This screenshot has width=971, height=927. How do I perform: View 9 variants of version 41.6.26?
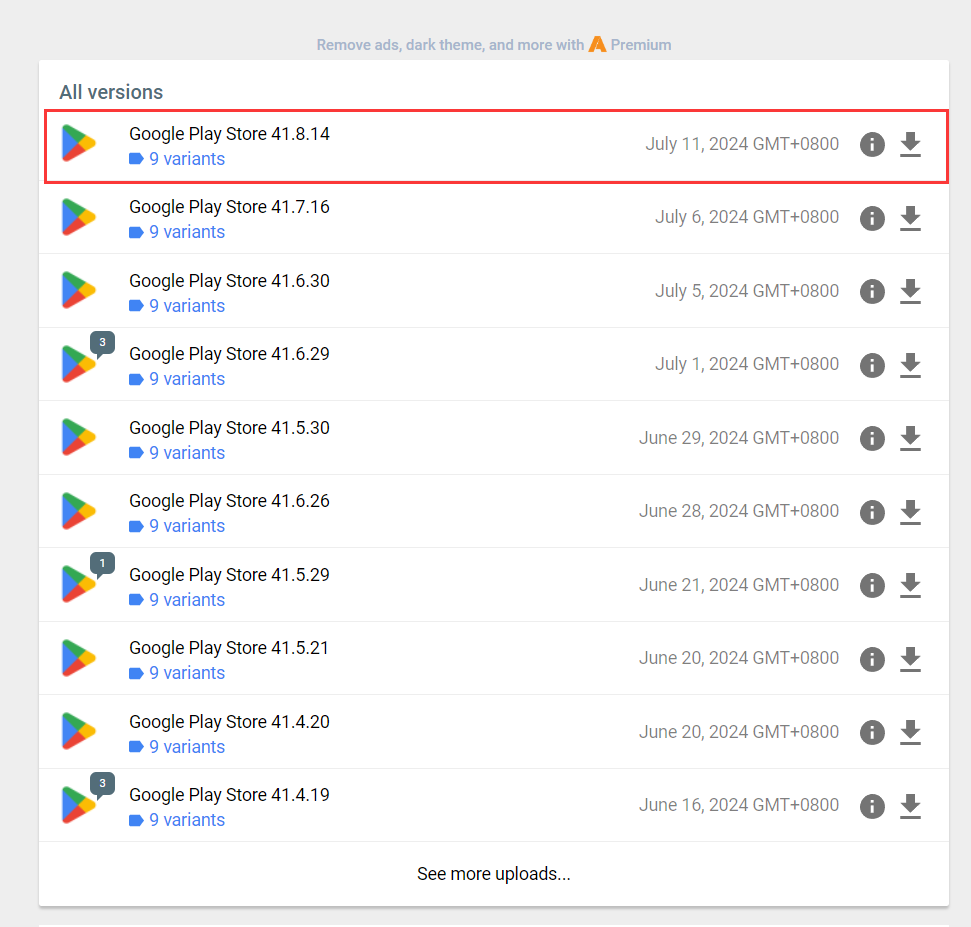(177, 526)
